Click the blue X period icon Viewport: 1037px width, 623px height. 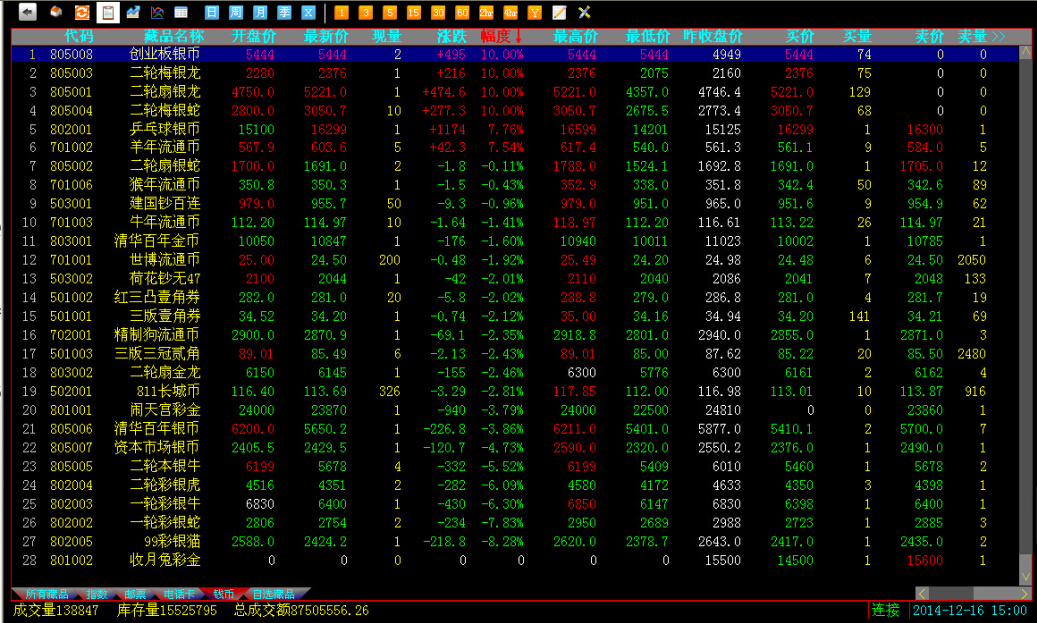pos(308,12)
